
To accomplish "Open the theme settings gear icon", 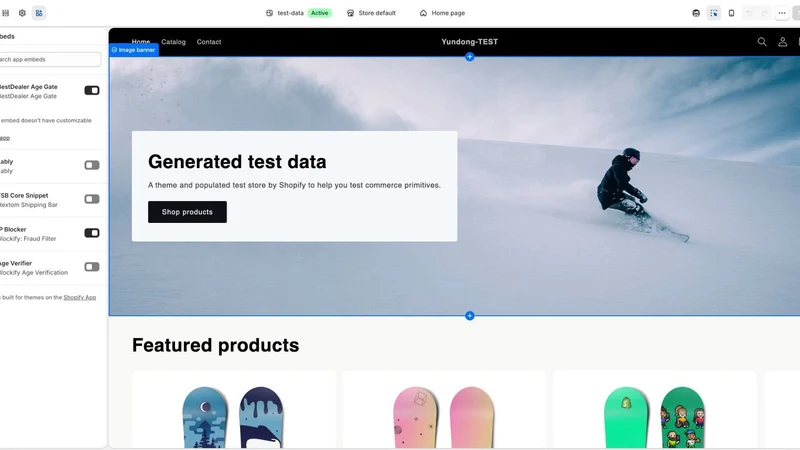I will click(x=22, y=13).
